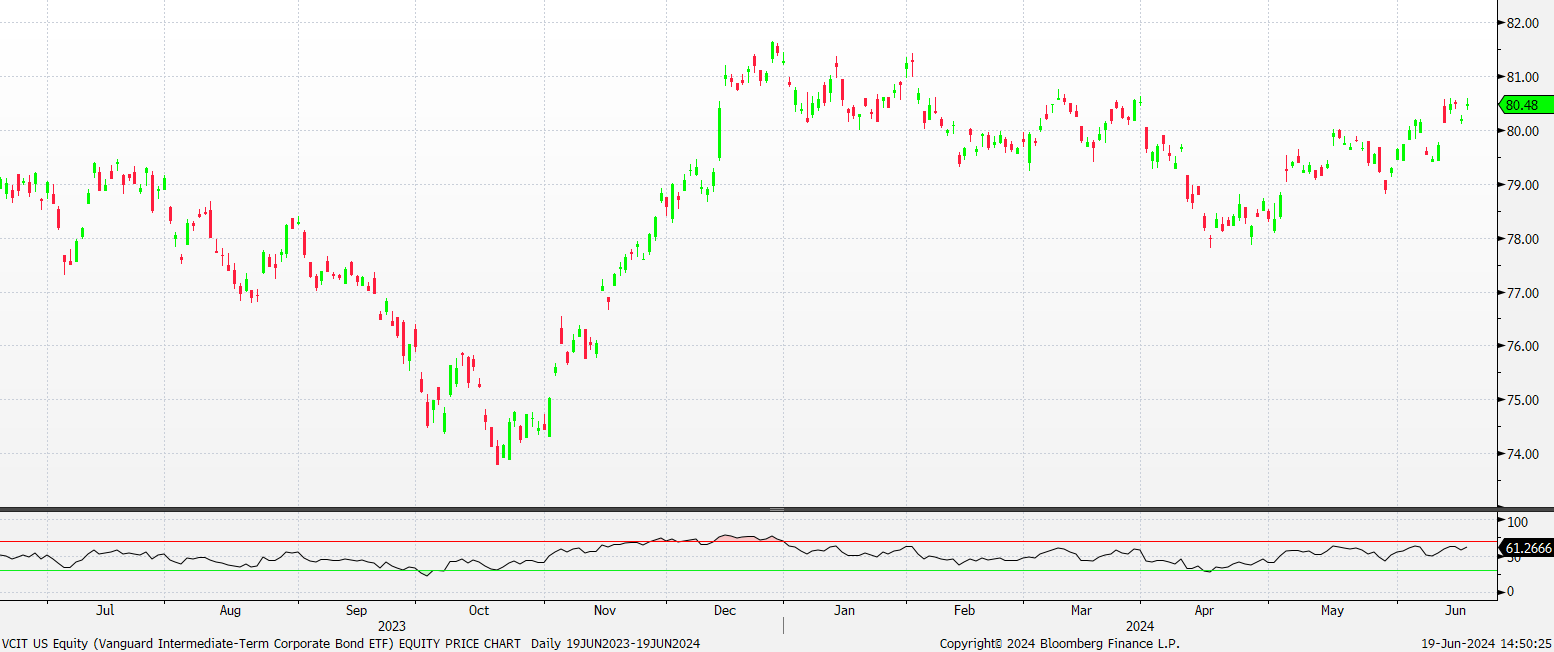Click the 100 label on RSI axis

click(x=1516, y=522)
